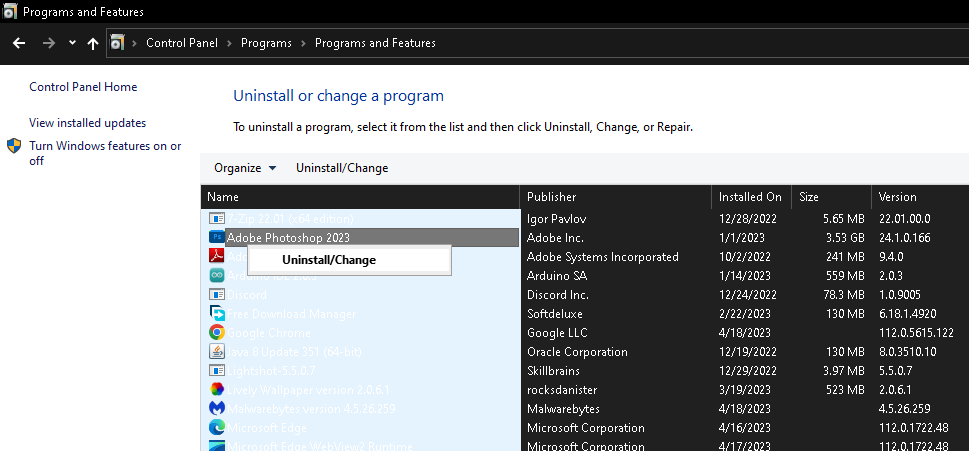Click the Windows shield icon in sidebar

tap(14, 146)
